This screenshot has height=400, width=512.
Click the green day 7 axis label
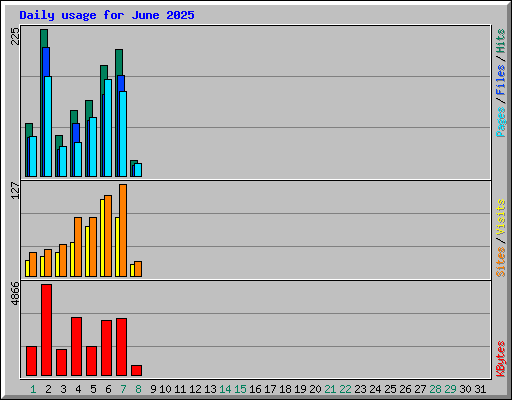123,389
